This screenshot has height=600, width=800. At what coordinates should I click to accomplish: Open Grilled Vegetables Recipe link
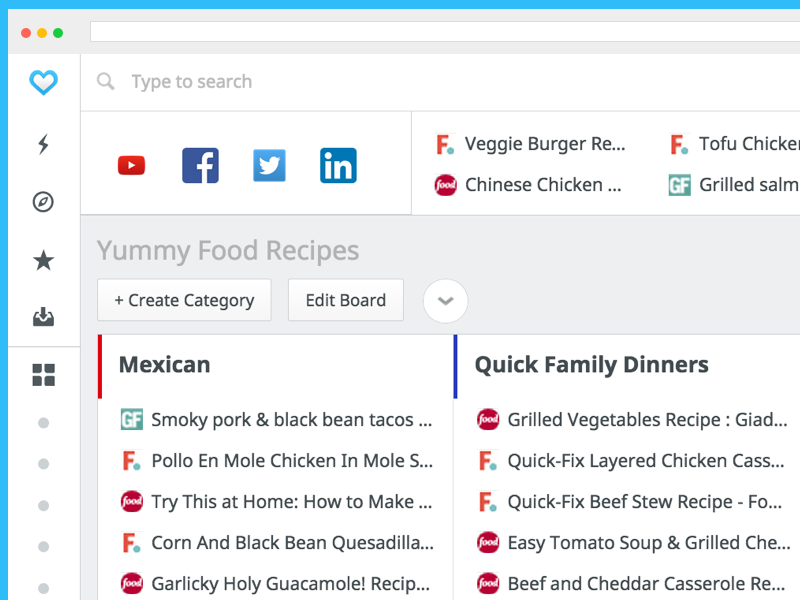point(647,420)
